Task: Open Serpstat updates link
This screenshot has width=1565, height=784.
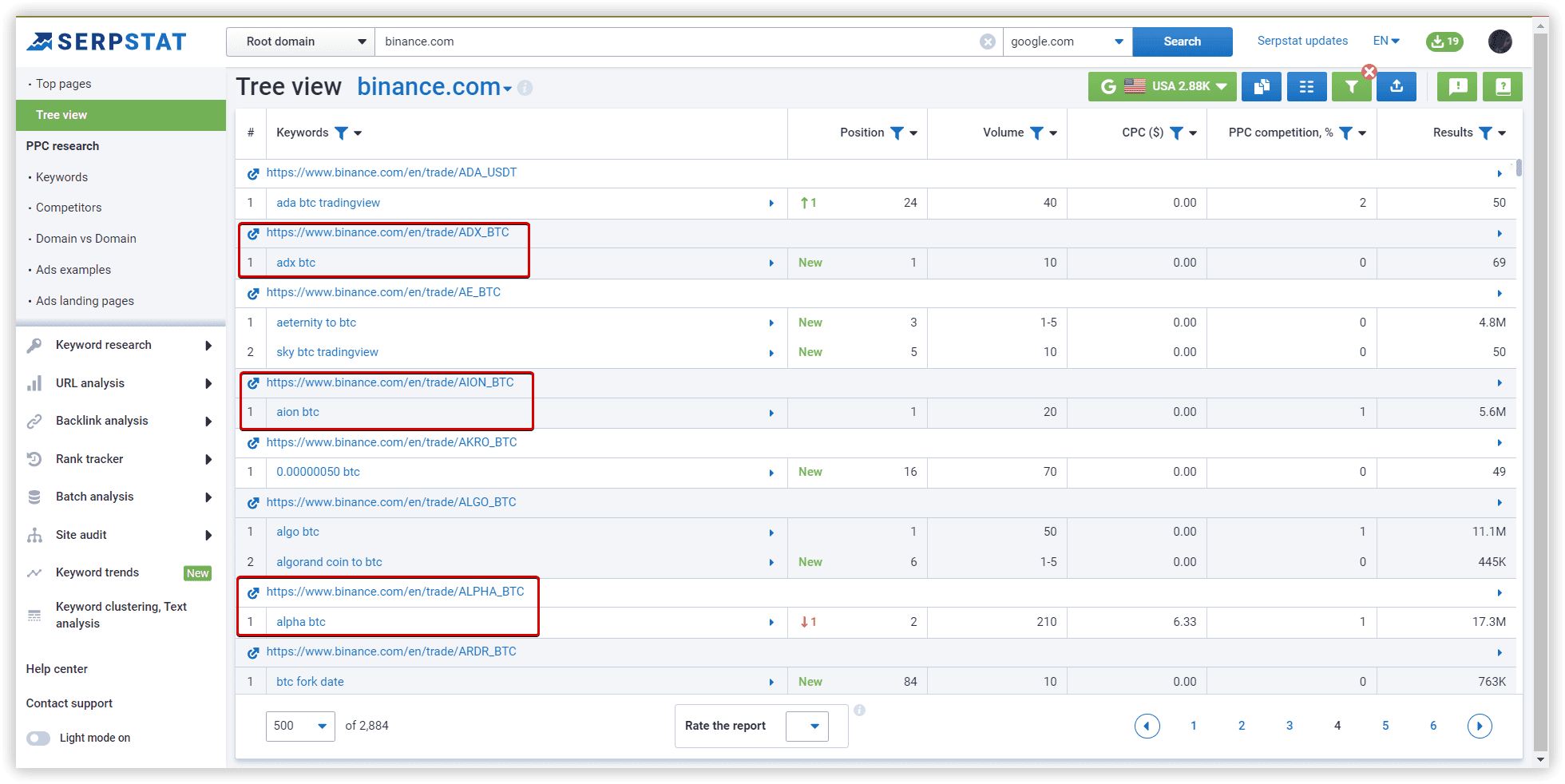Action: pos(1302,41)
